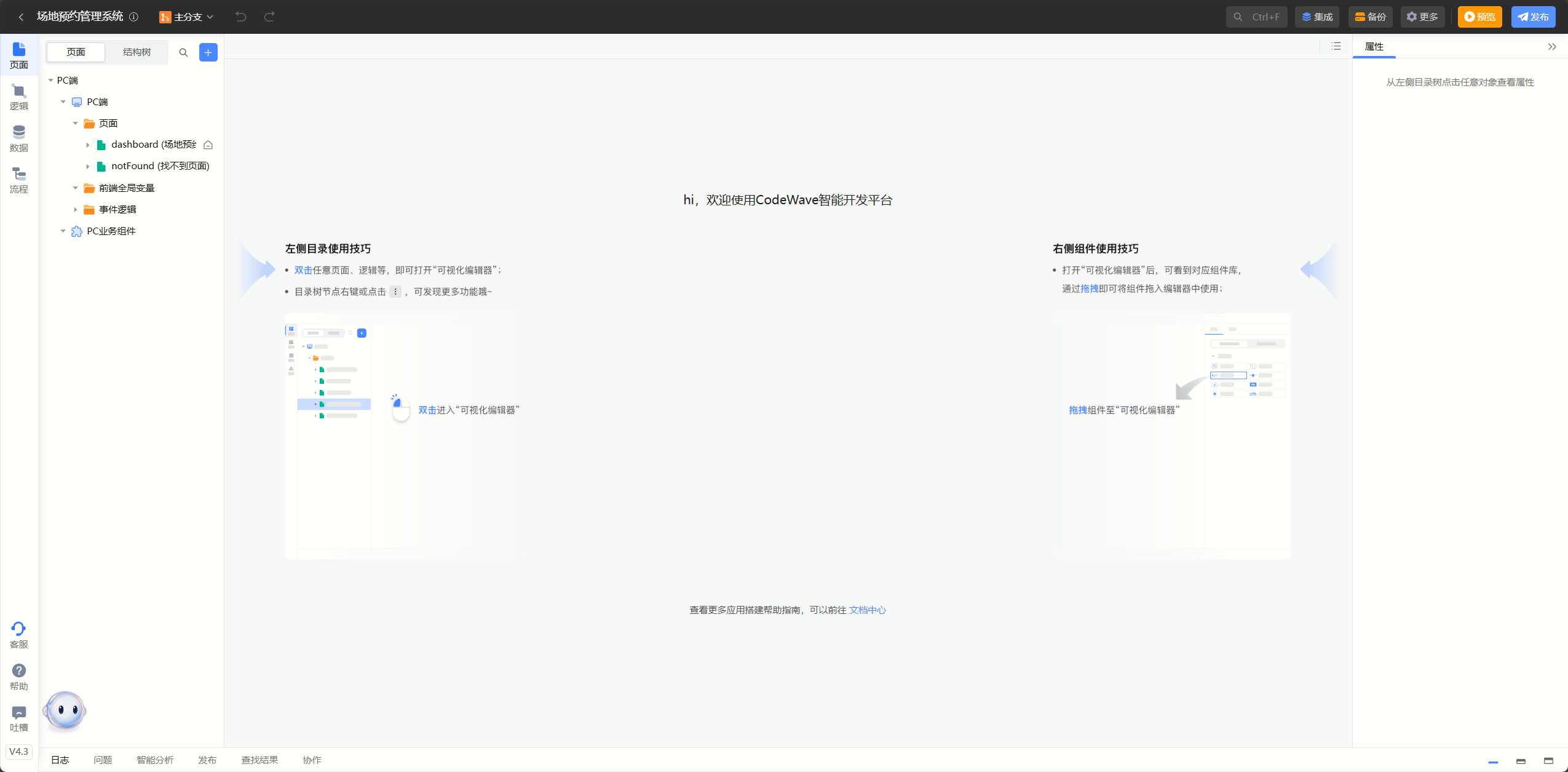Expand the dashboard page tree node
1568x772 pixels.
click(88, 145)
